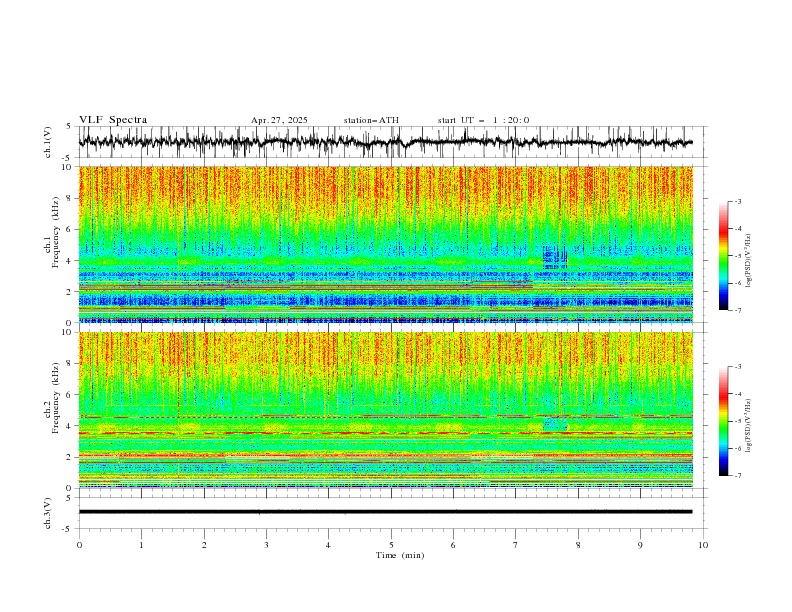Click the "5" tick on the time axis
The width and height of the screenshot is (792, 612).
(391, 545)
